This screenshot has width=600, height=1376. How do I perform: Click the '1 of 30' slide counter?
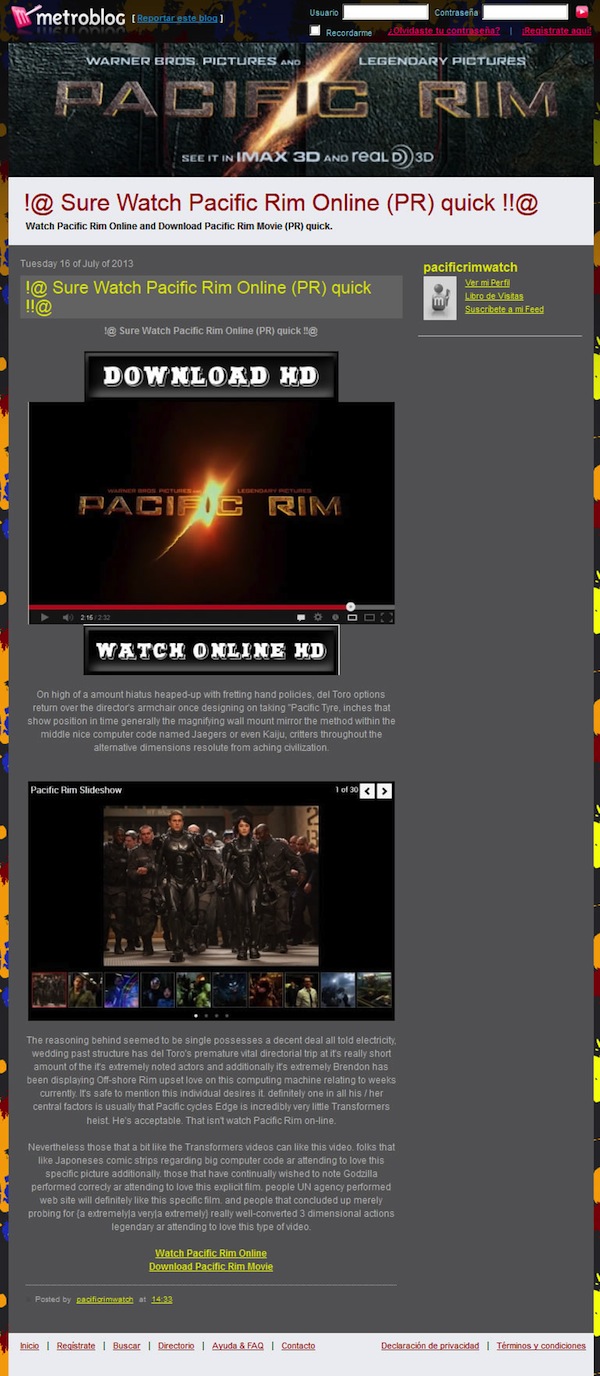tap(346, 790)
